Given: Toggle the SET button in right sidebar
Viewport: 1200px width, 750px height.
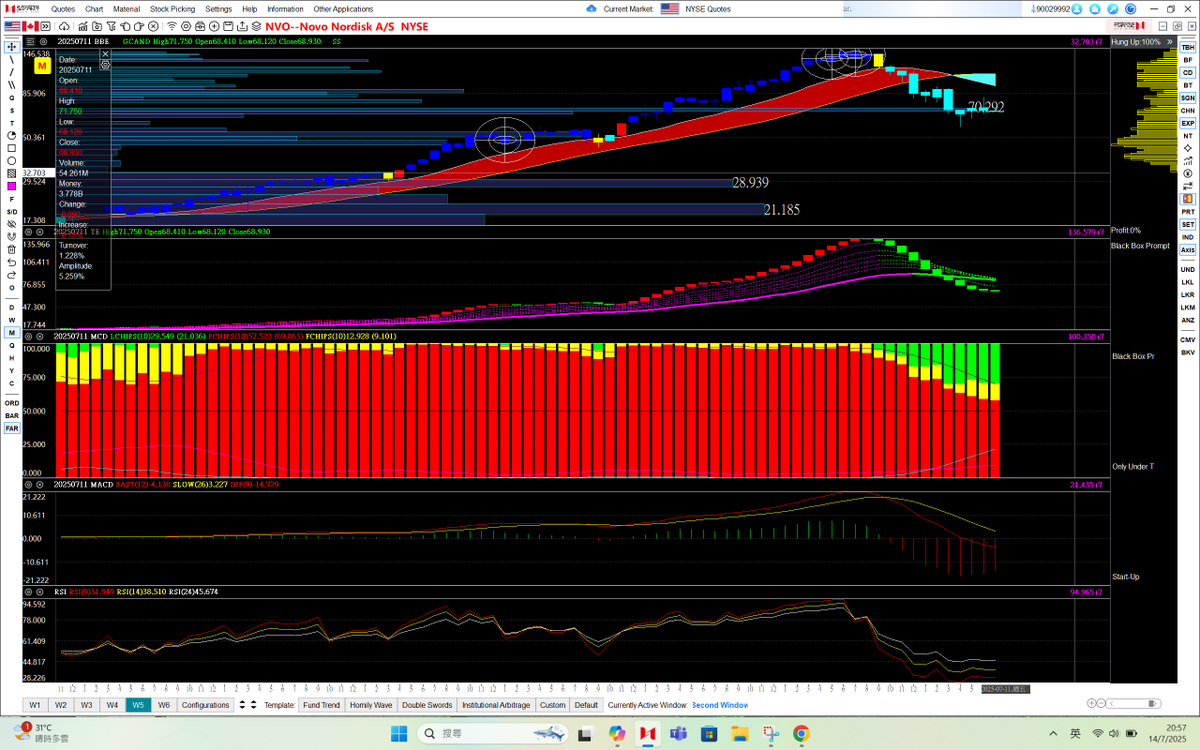Looking at the screenshot, I should 1188,224.
